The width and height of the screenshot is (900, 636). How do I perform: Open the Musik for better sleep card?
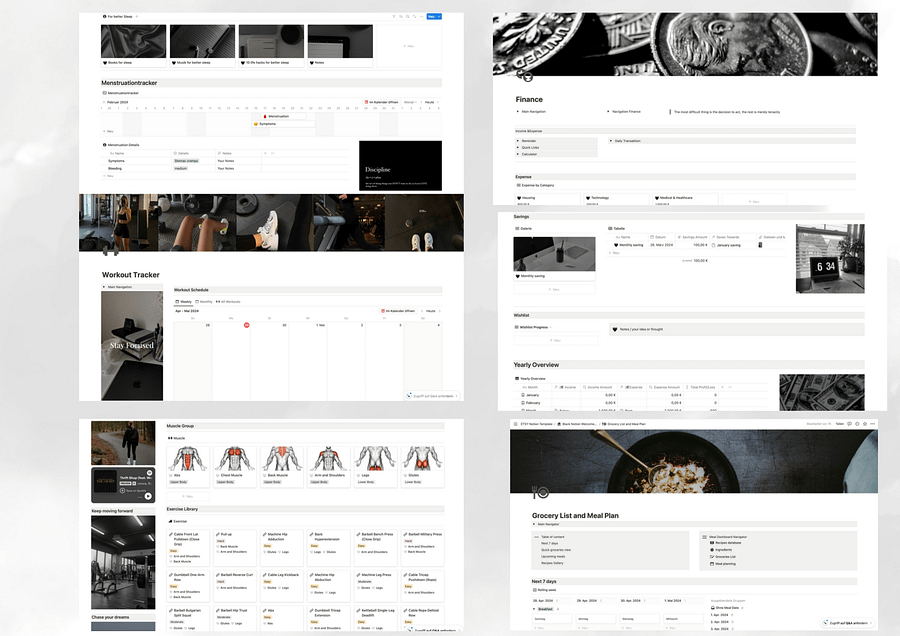[203, 46]
